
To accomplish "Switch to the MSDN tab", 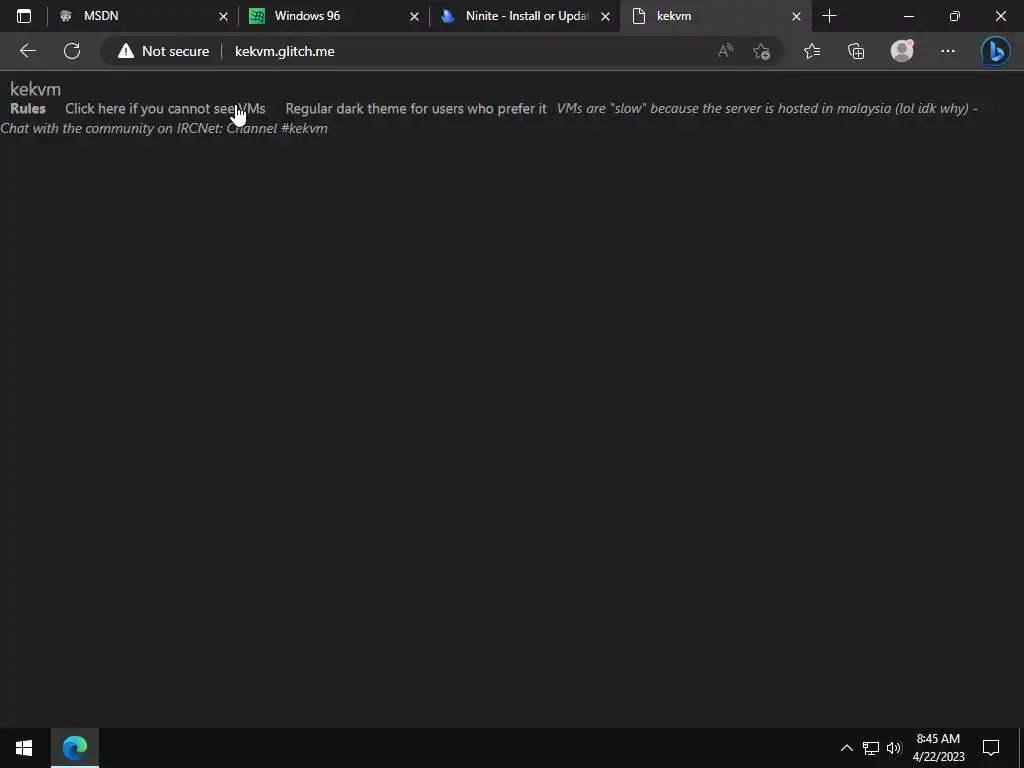I will (x=144, y=16).
